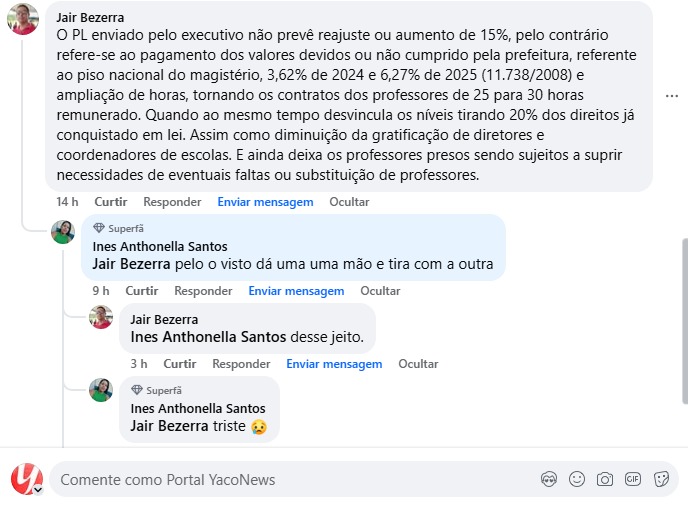
Task: Open Ines Anthonella Santos profile name link
Action: tap(159, 246)
